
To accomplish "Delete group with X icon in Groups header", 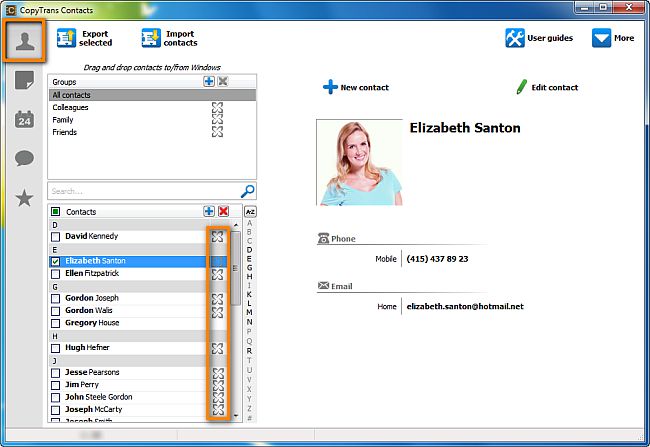I will [x=223, y=81].
